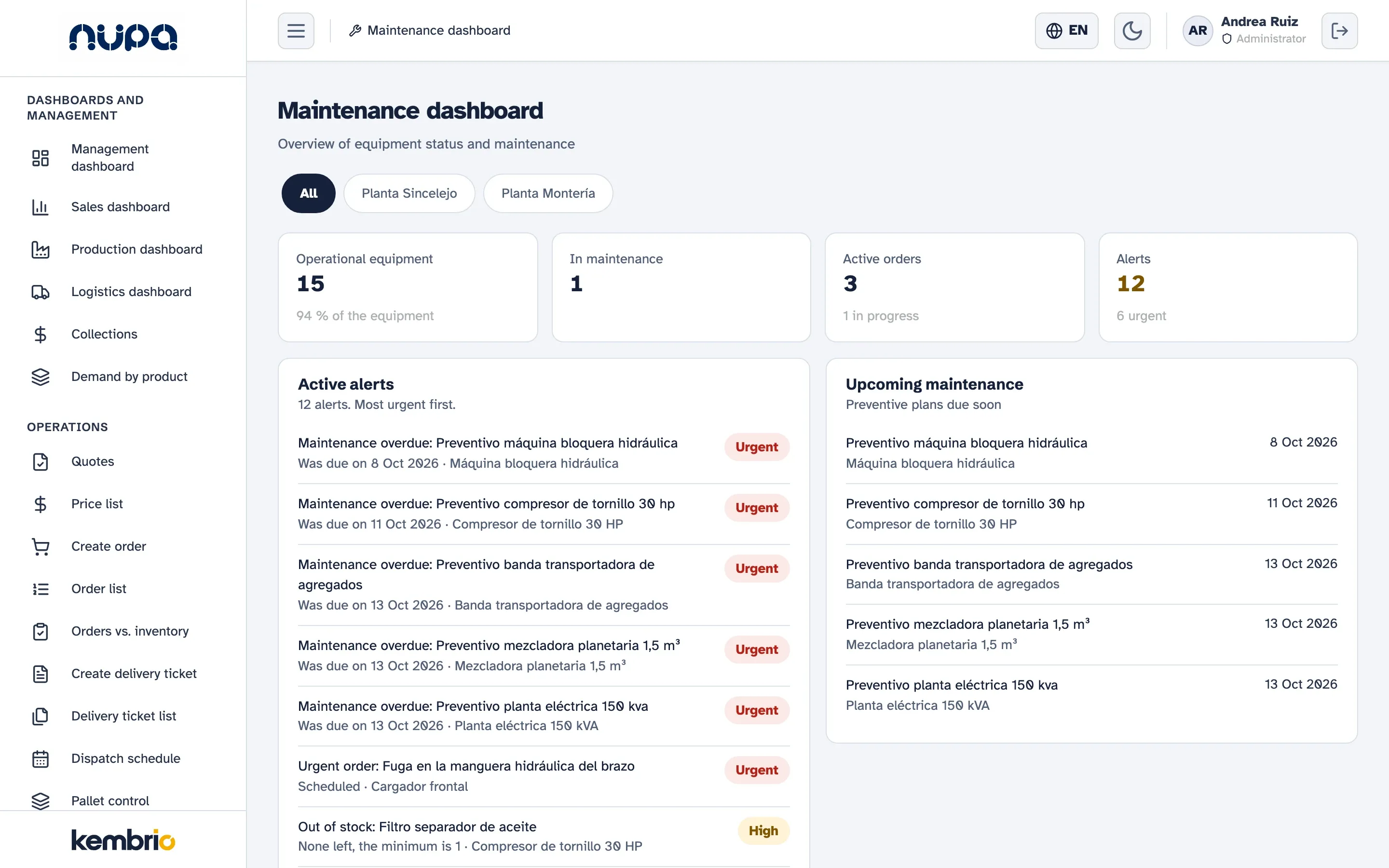Screen dimensions: 1389x868
Task: Click the Production dashboard factory icon
Action: click(40, 249)
